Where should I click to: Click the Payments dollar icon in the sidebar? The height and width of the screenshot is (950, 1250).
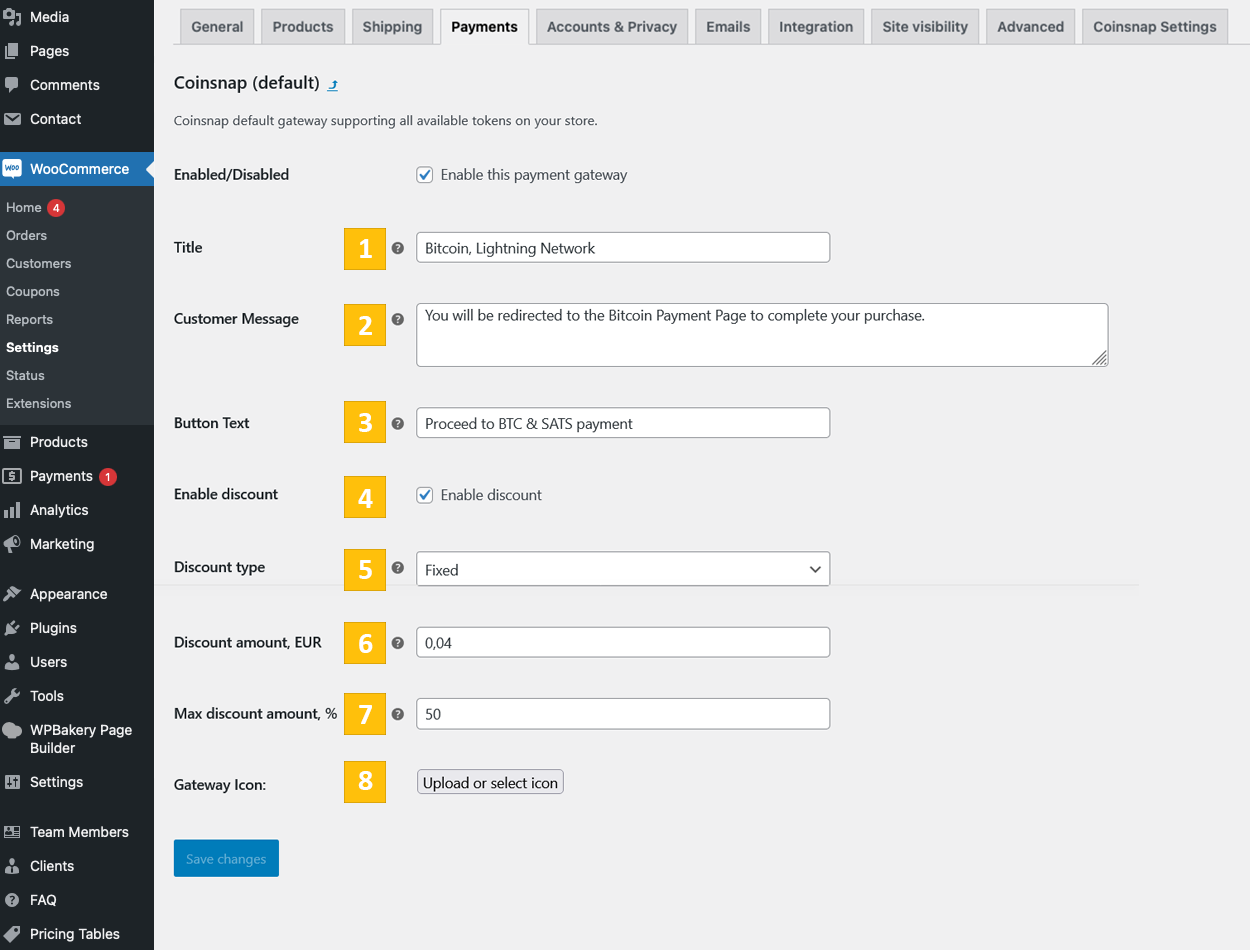pos(12,476)
